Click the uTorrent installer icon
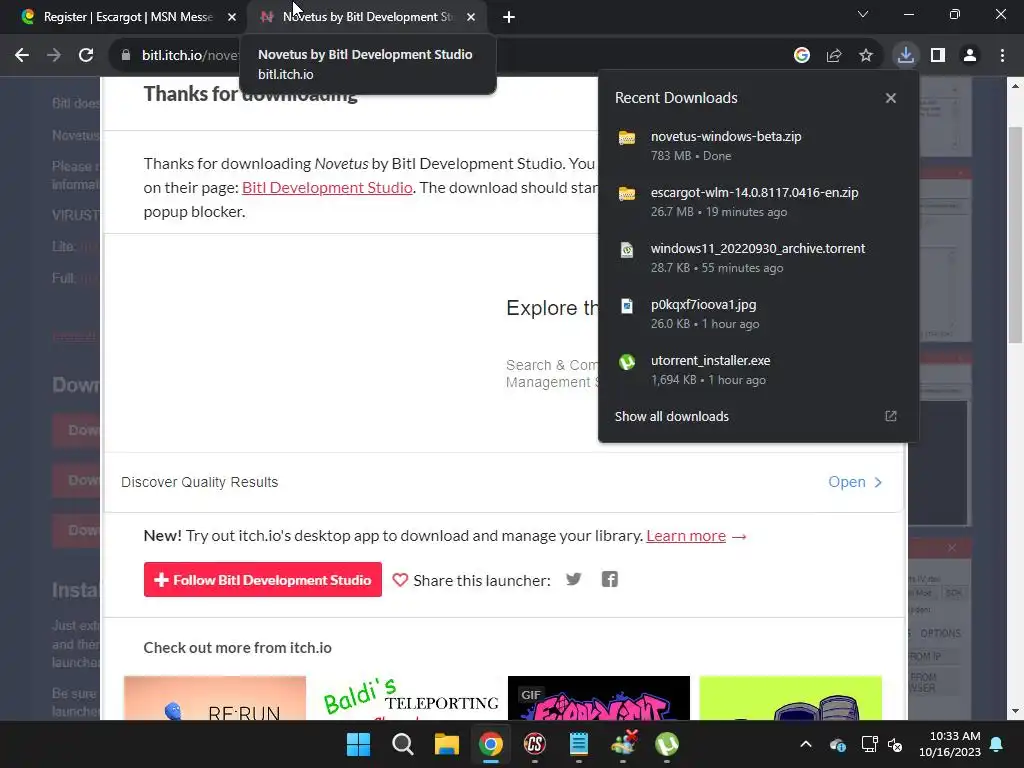 click(x=627, y=362)
